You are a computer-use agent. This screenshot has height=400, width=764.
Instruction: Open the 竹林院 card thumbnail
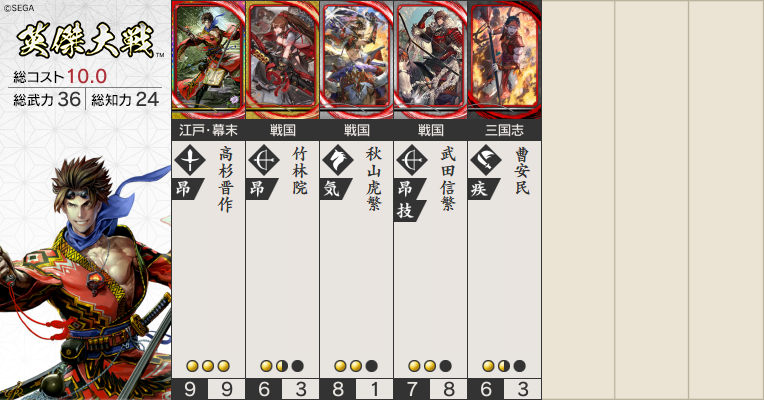pos(283,59)
